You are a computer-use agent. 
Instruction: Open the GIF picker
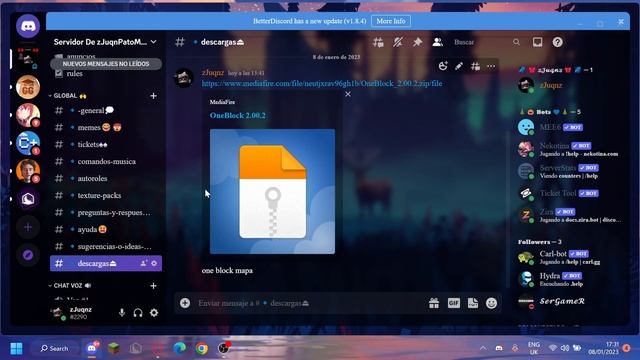click(x=453, y=303)
